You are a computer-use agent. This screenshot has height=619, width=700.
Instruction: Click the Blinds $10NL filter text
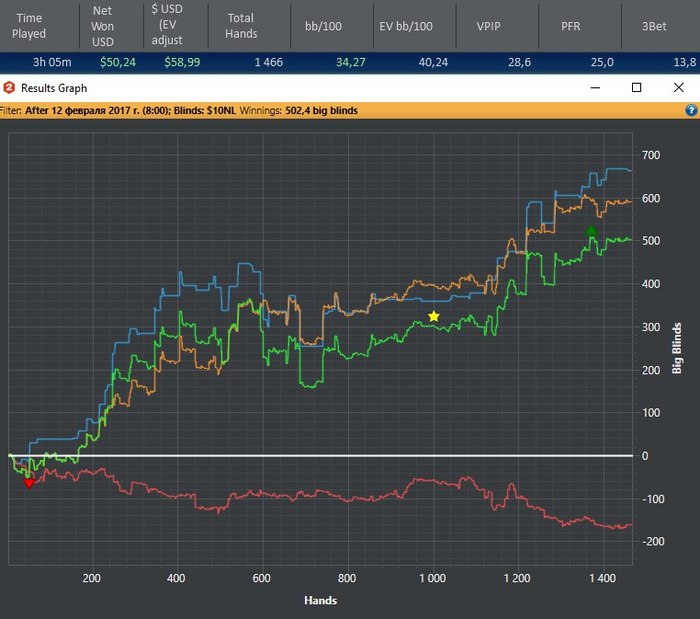click(204, 110)
